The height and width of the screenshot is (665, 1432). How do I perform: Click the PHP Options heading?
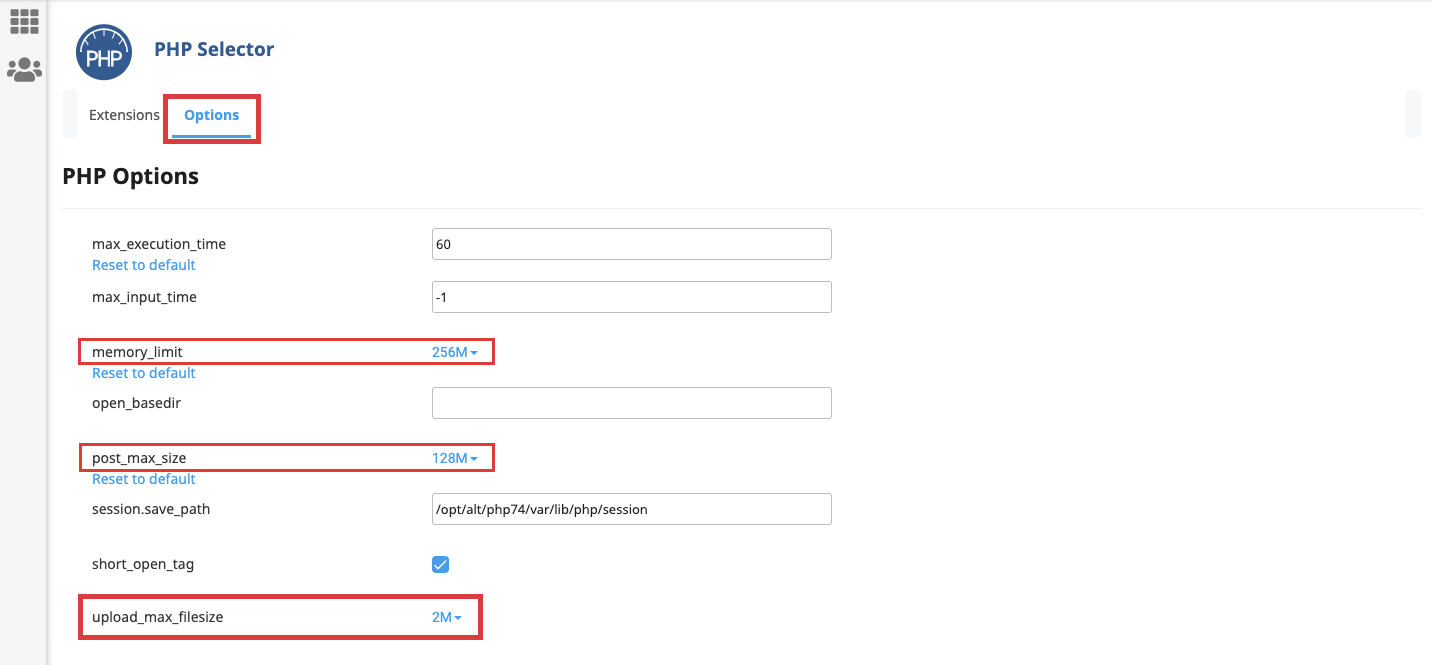click(130, 177)
